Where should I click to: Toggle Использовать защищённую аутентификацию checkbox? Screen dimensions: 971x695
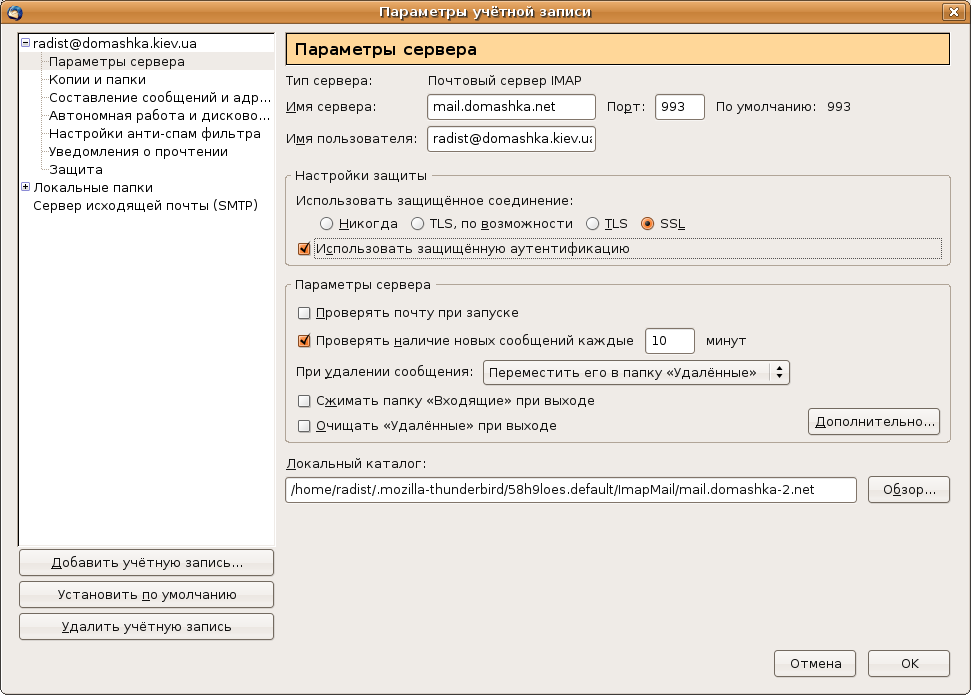305,249
